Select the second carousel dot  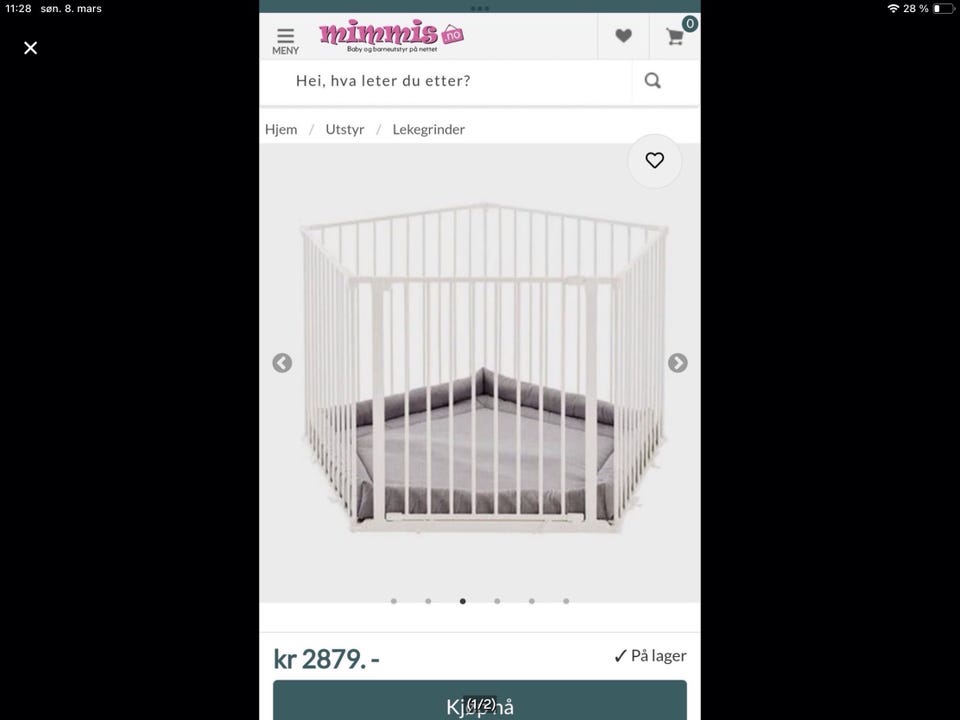[x=428, y=601]
